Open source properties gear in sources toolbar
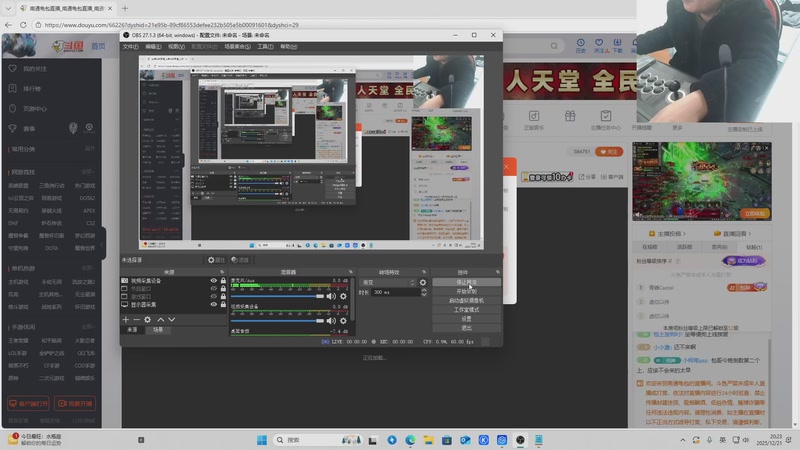The height and width of the screenshot is (450, 800). coord(147,319)
